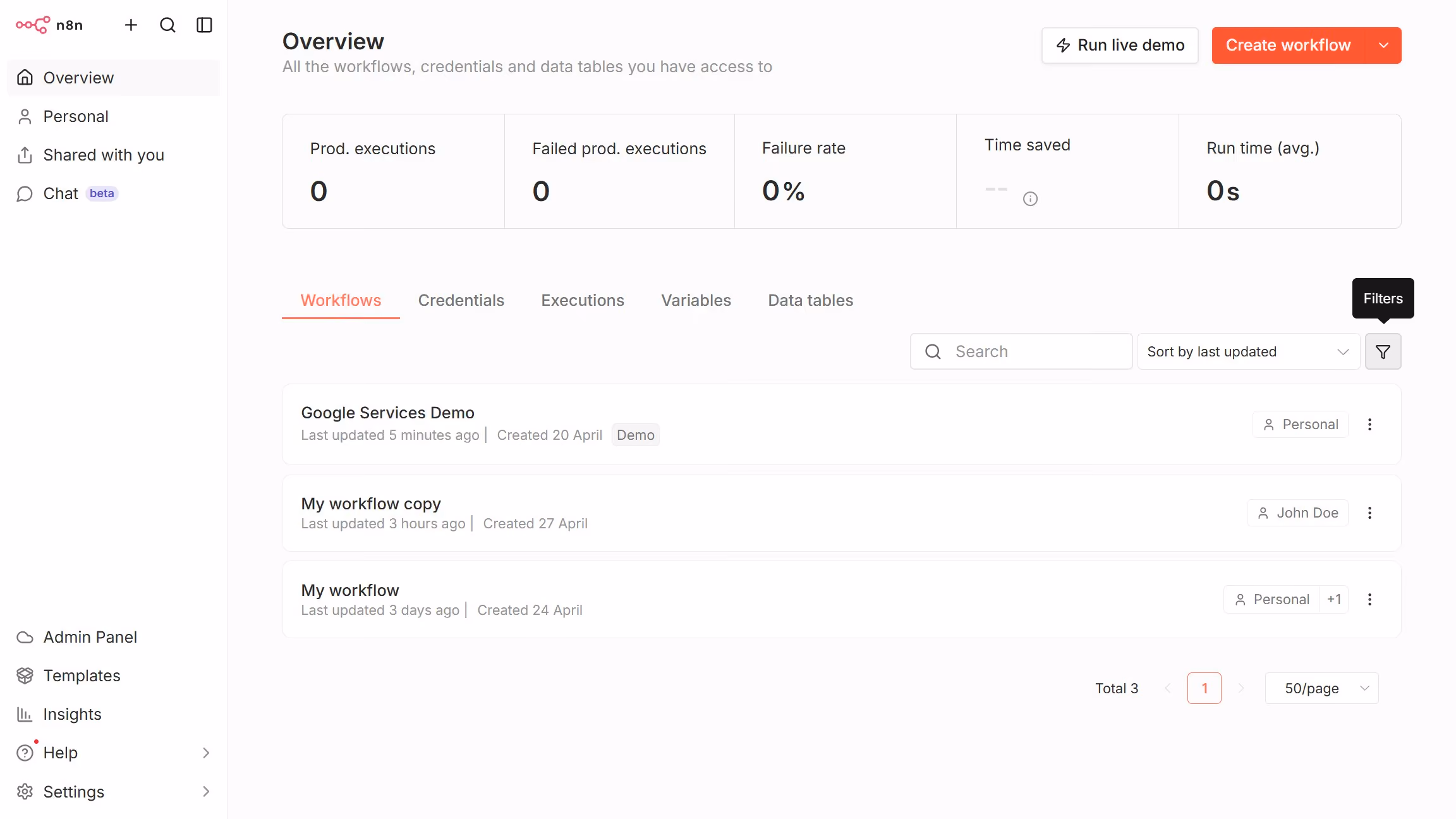Image resolution: width=1456 pixels, height=819 pixels.
Task: Collapse the sidebar with panel icon
Action: click(204, 25)
